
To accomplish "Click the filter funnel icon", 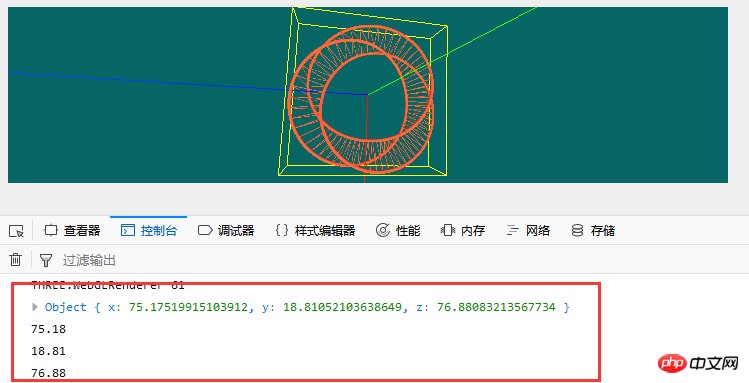I will [46, 260].
